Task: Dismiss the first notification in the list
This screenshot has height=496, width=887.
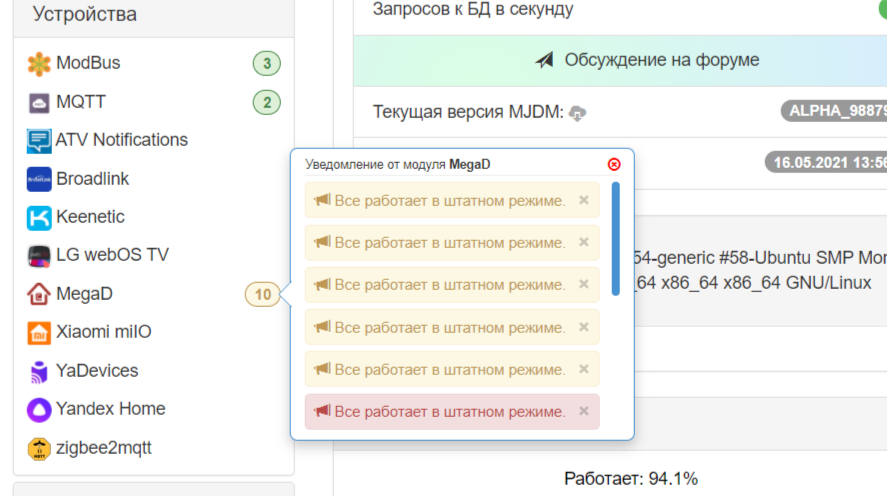Action: (x=584, y=200)
